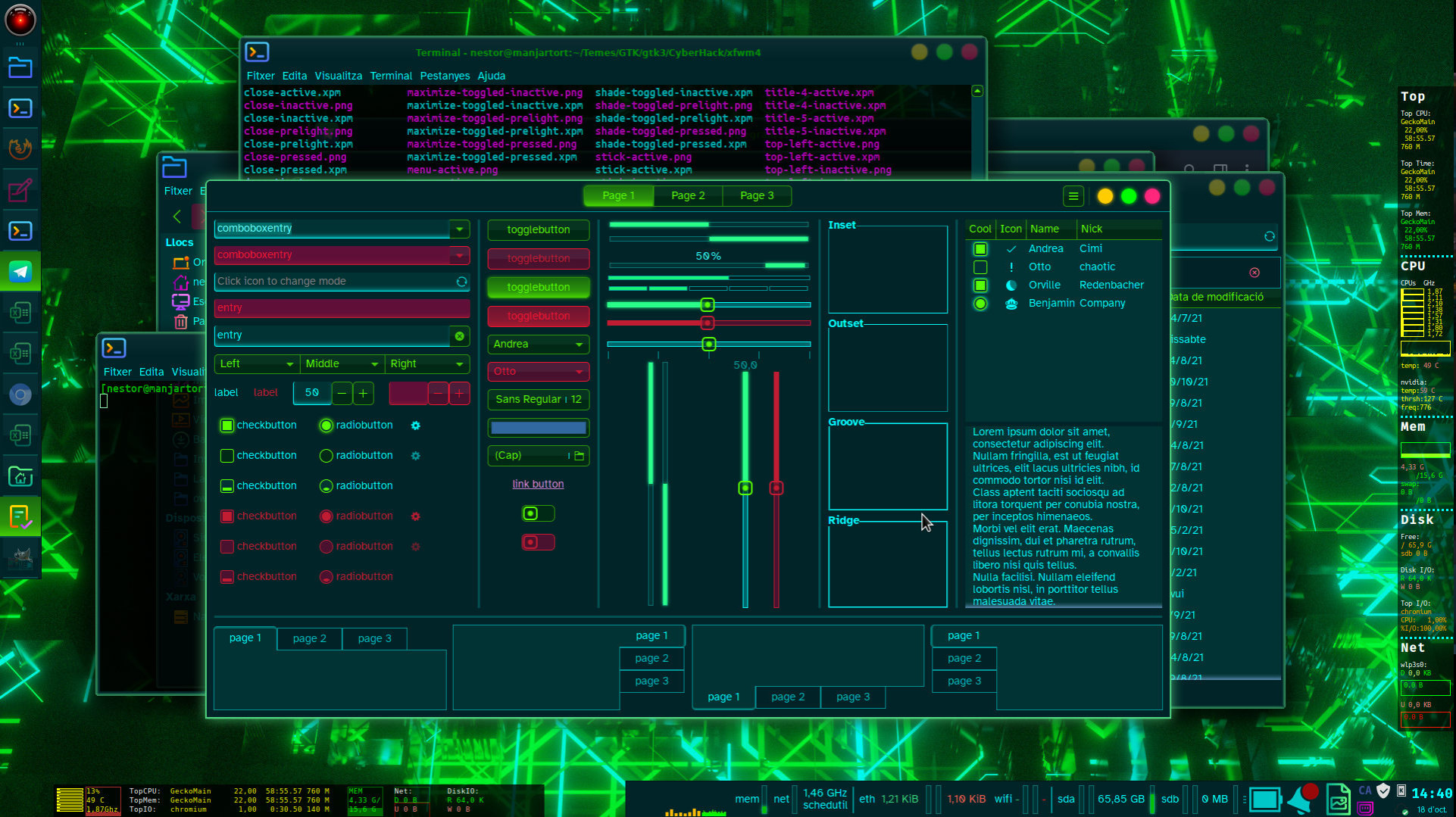The image size is (1456, 817).
Task: Uncheck the Cool checkbox for Andrea row
Action: [980, 249]
